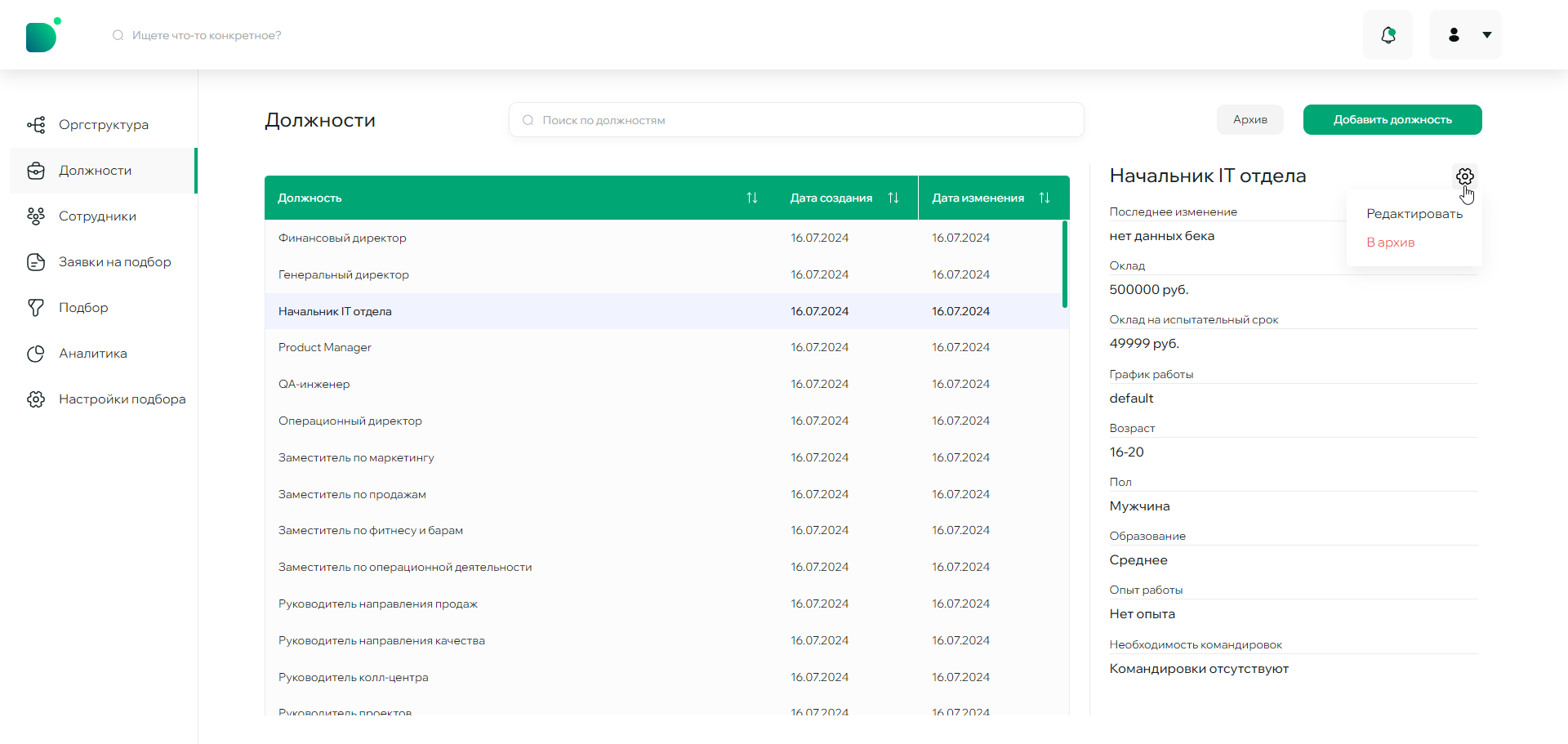1568x744 pixels.
Task: Sort by Должность column arrows
Action: coord(752,198)
